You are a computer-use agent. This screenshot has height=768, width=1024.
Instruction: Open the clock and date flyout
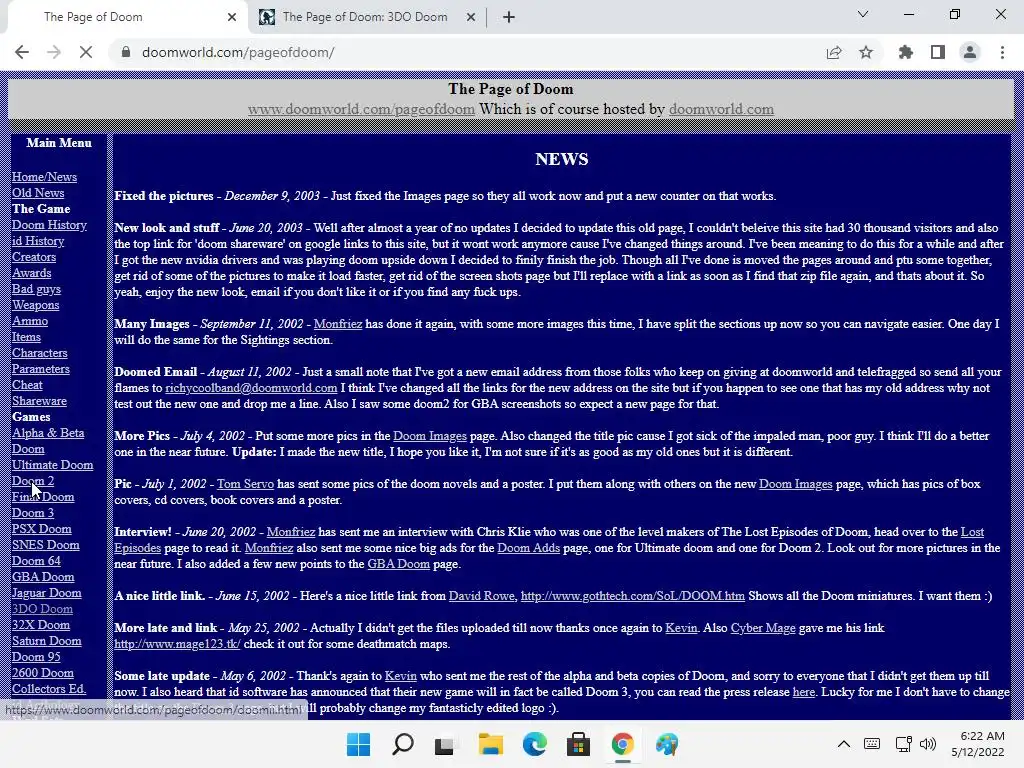coord(978,744)
